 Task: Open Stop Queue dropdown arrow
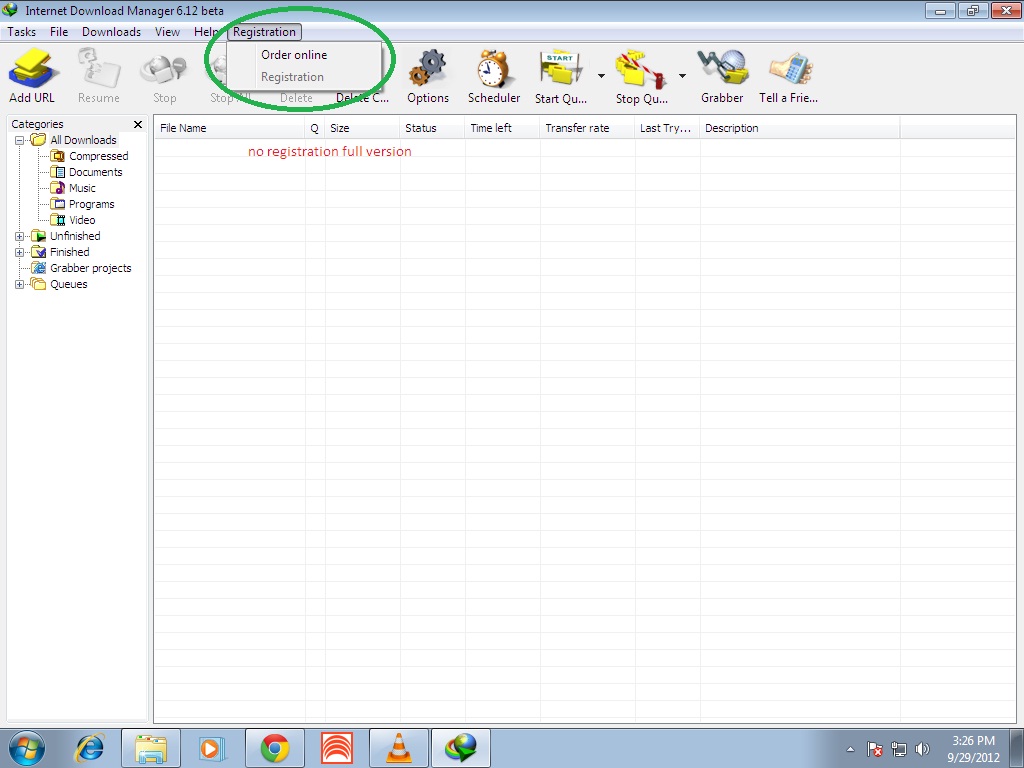point(682,76)
